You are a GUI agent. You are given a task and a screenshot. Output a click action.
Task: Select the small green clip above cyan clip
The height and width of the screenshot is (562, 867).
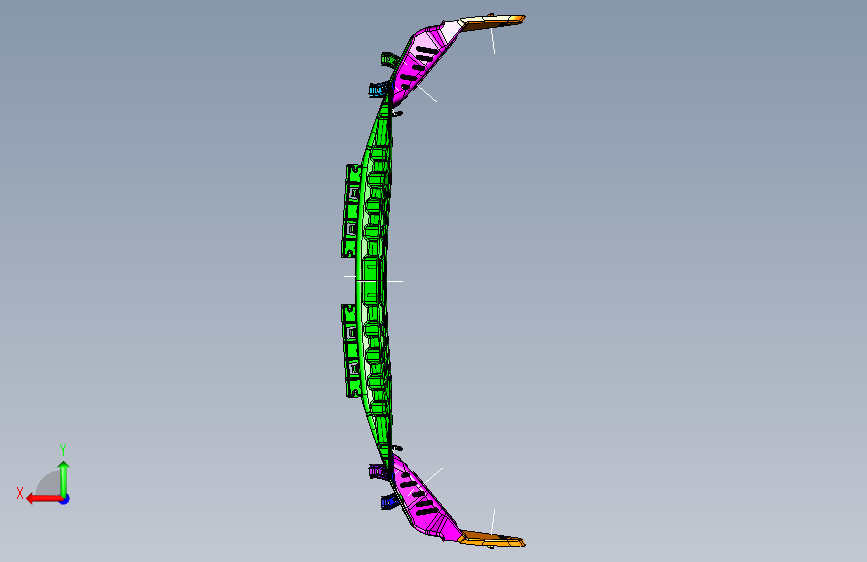[390, 59]
